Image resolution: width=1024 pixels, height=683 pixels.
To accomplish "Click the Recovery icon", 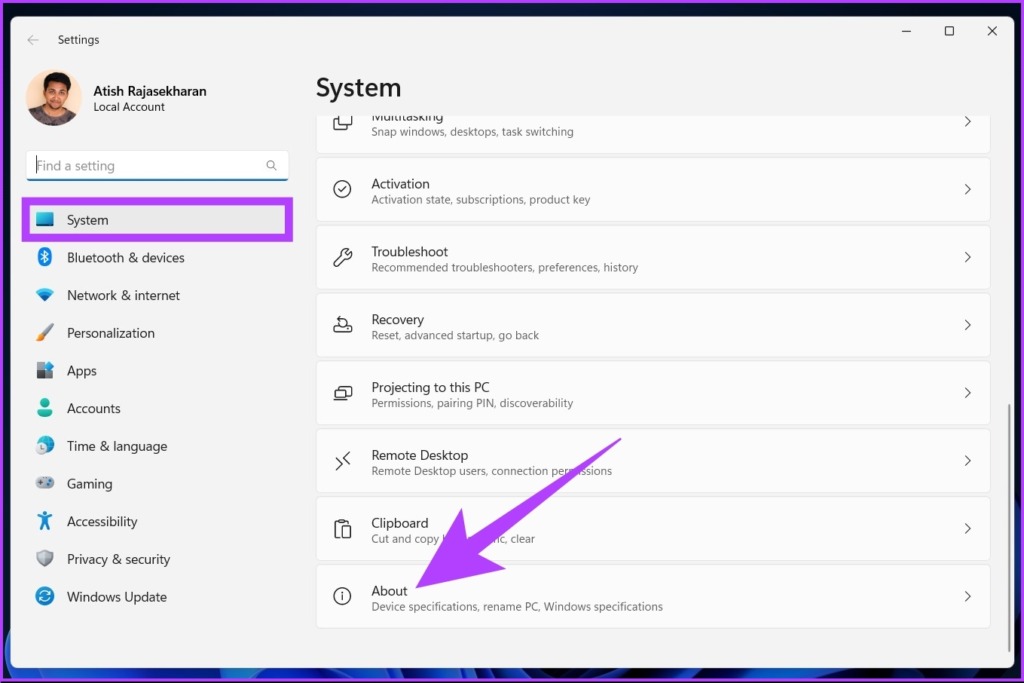I will 342,325.
